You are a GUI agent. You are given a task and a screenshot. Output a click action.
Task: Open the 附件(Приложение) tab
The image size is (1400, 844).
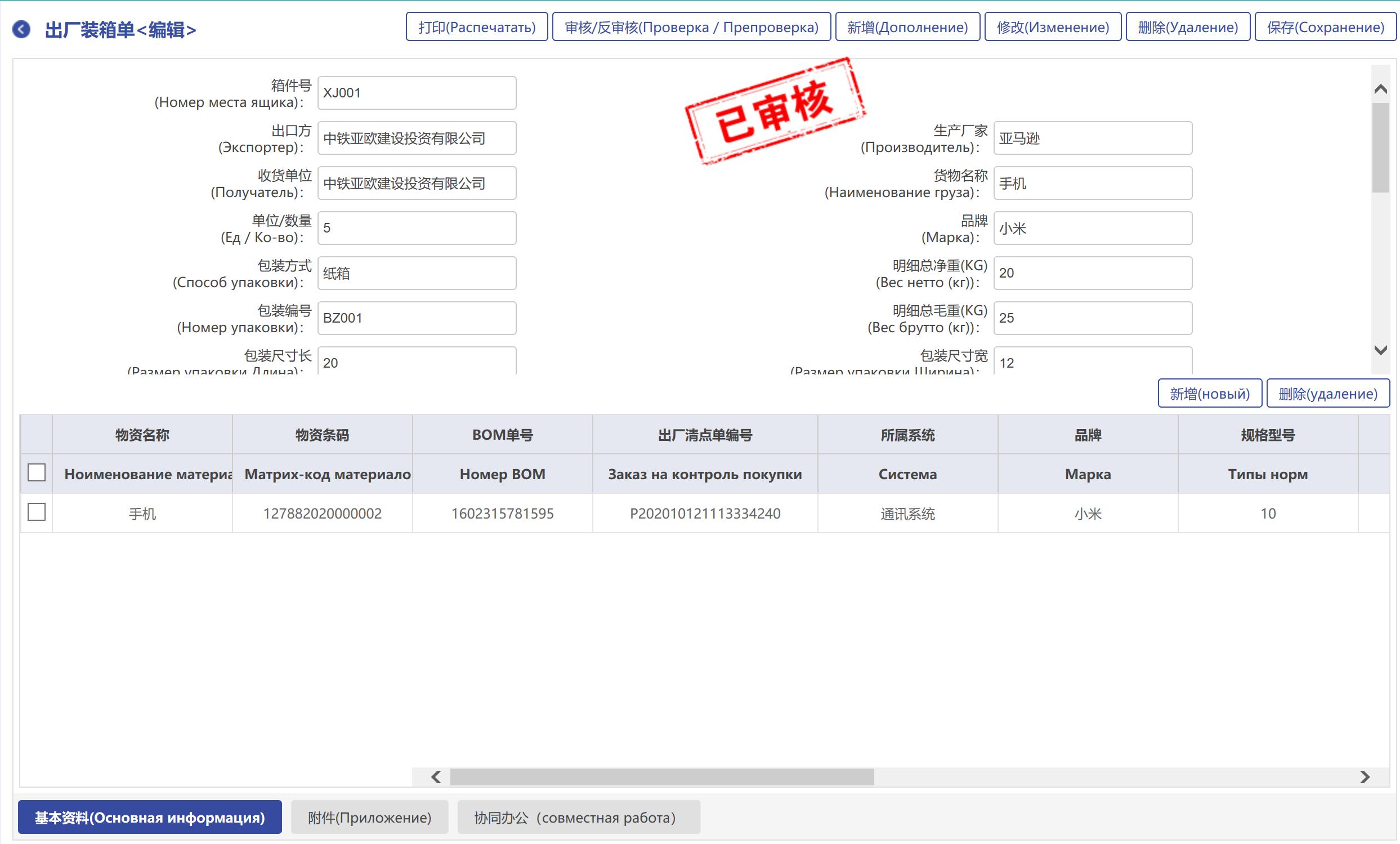pyautogui.click(x=369, y=818)
